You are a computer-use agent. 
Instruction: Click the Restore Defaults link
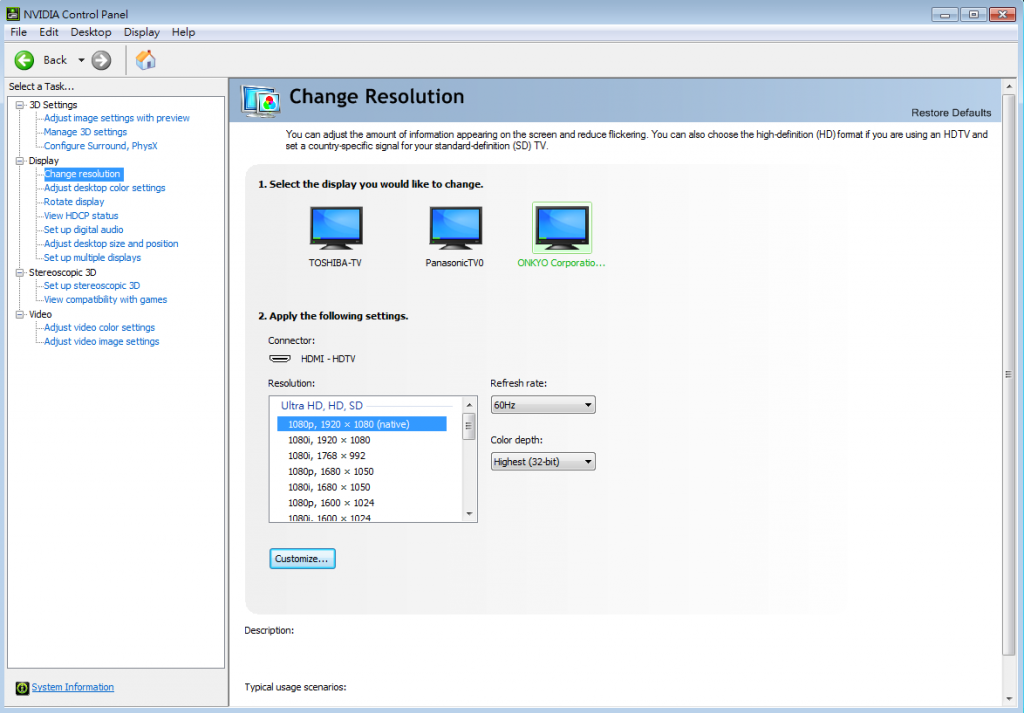click(951, 112)
